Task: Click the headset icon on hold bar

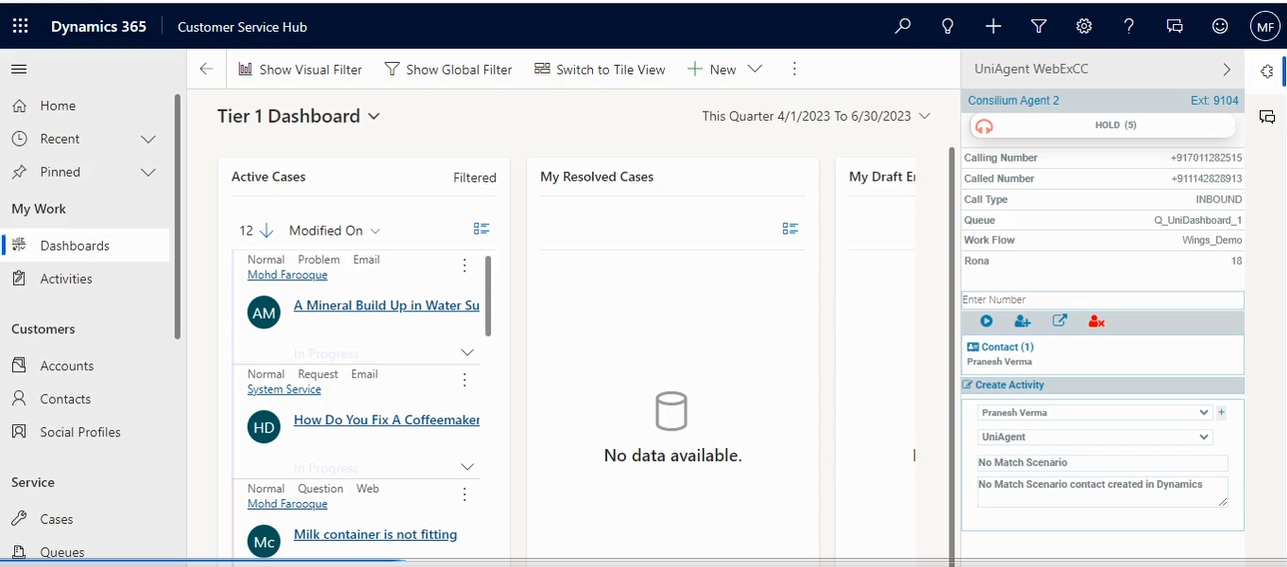Action: (984, 126)
